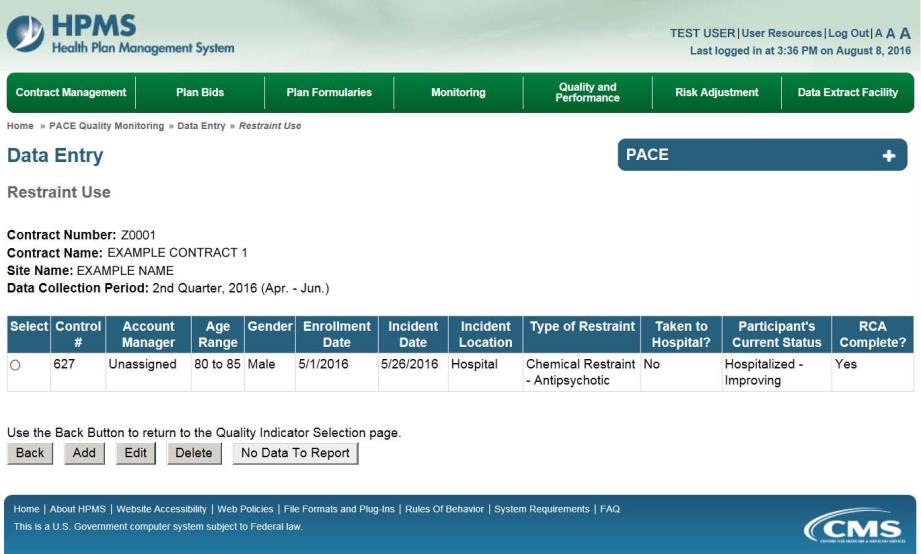Screen dimensions: 921x554
Task: Go to Home in breadcrumb
Action: (20, 126)
